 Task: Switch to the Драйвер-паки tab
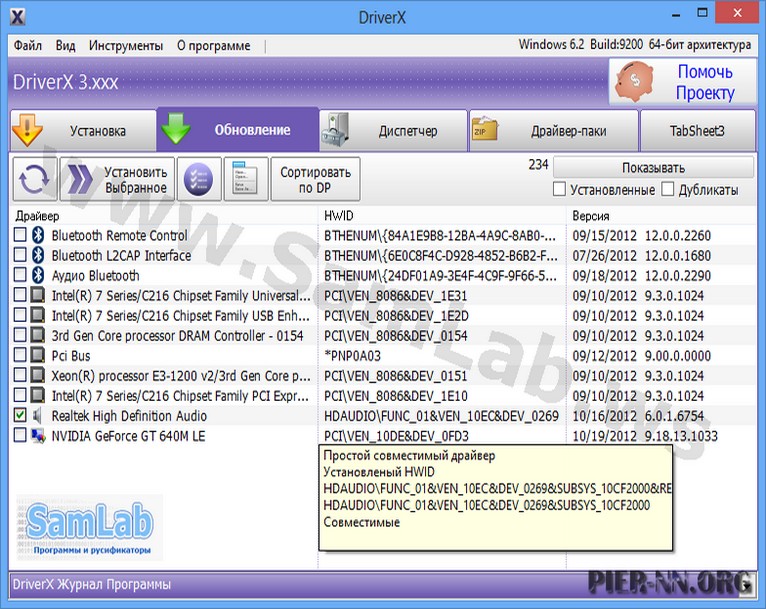coord(554,130)
